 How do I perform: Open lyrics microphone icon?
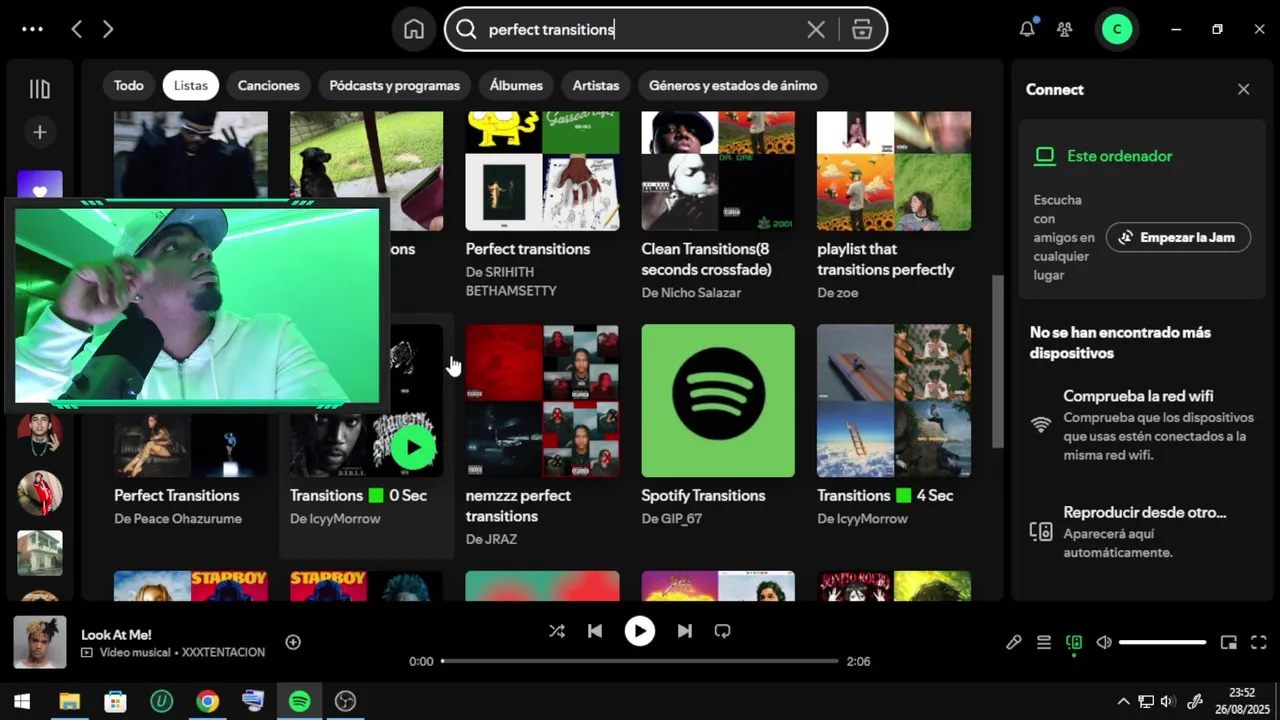tap(1014, 642)
